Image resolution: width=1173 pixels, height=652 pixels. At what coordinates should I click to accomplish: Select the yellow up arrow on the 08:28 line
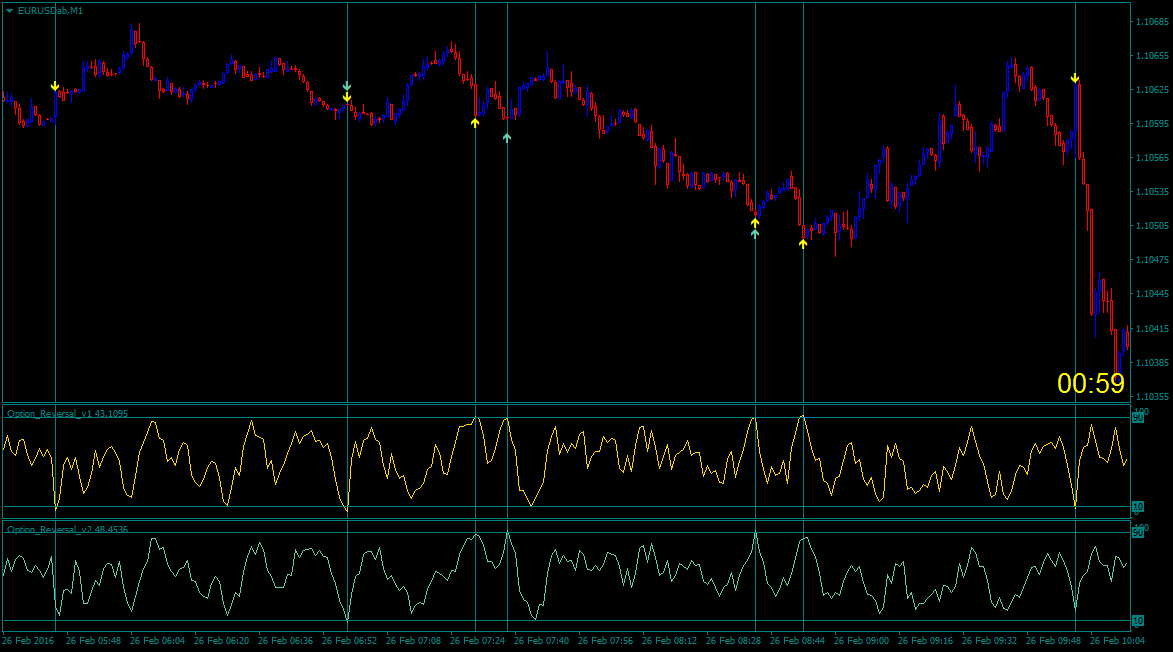755,223
